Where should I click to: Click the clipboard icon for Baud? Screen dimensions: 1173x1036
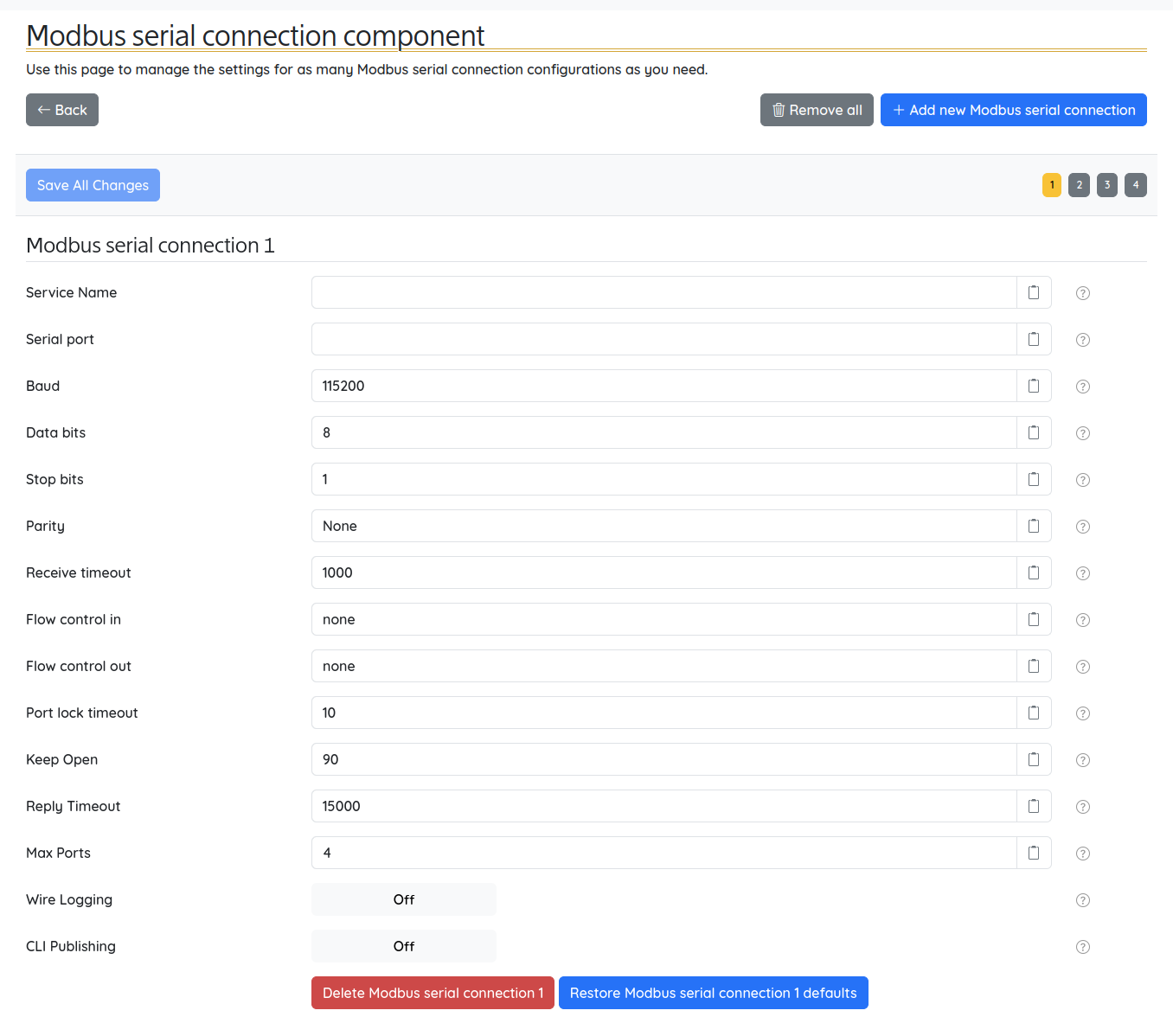1034,386
